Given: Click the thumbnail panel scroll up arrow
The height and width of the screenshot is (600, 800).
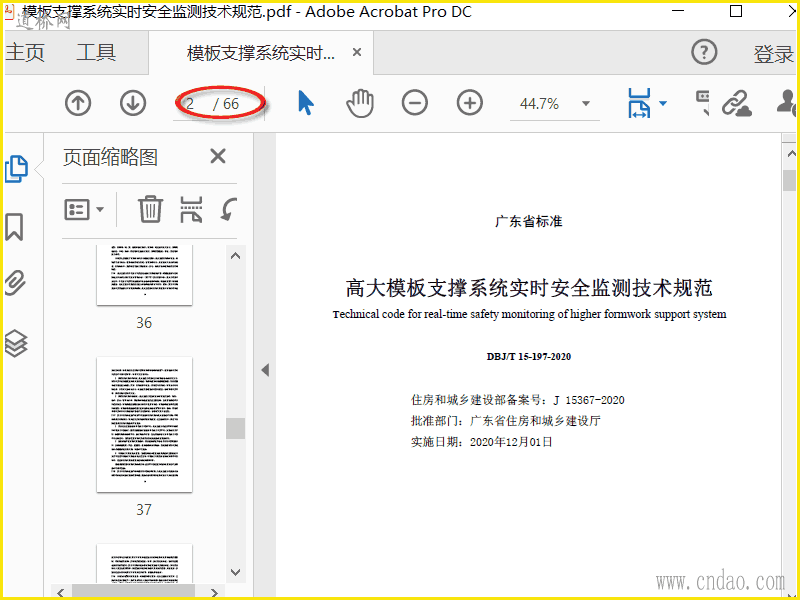Looking at the screenshot, I should [236, 256].
